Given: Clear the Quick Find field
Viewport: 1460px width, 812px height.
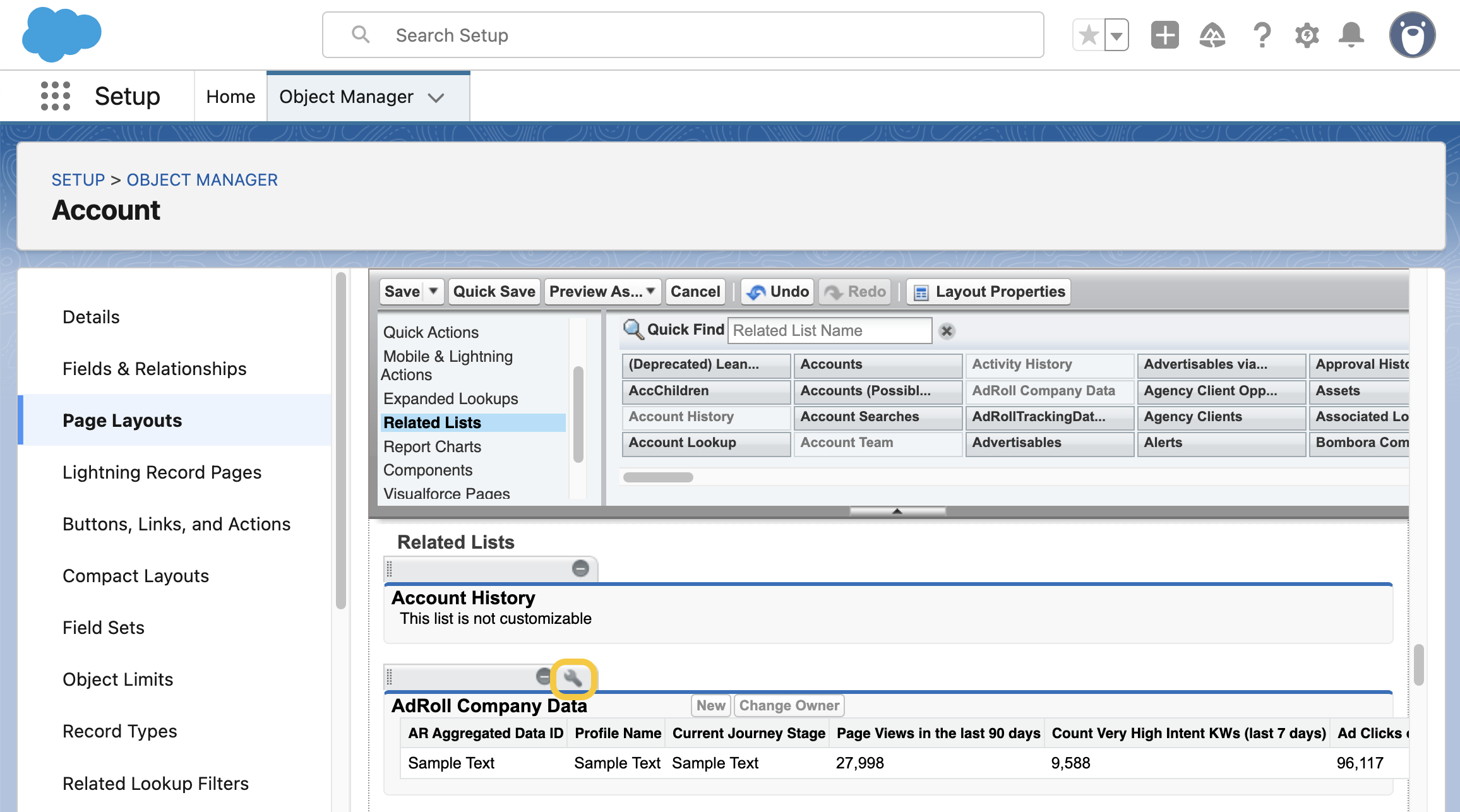Looking at the screenshot, I should [947, 331].
